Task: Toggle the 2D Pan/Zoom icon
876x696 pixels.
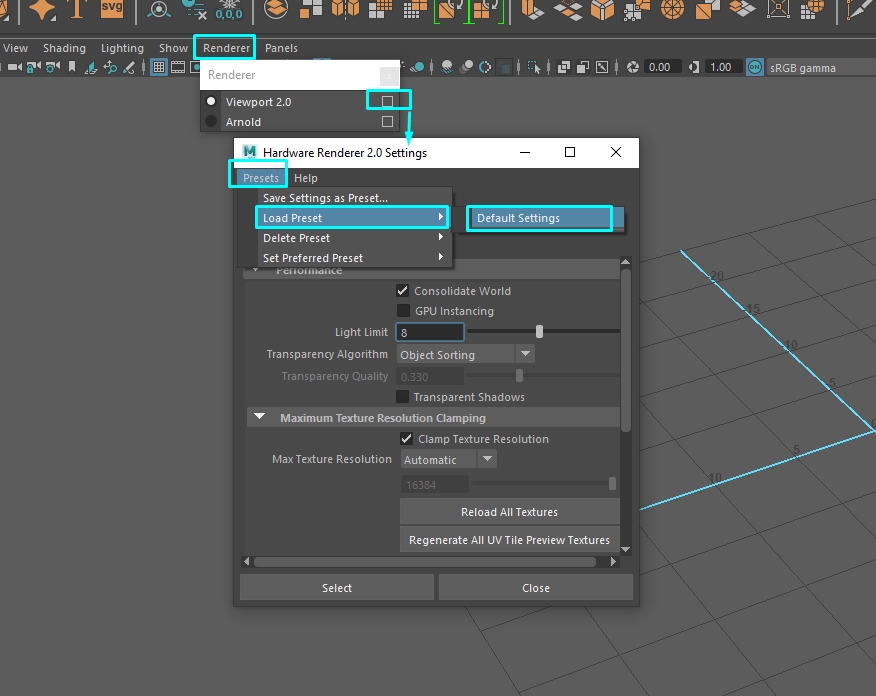Action: point(110,68)
